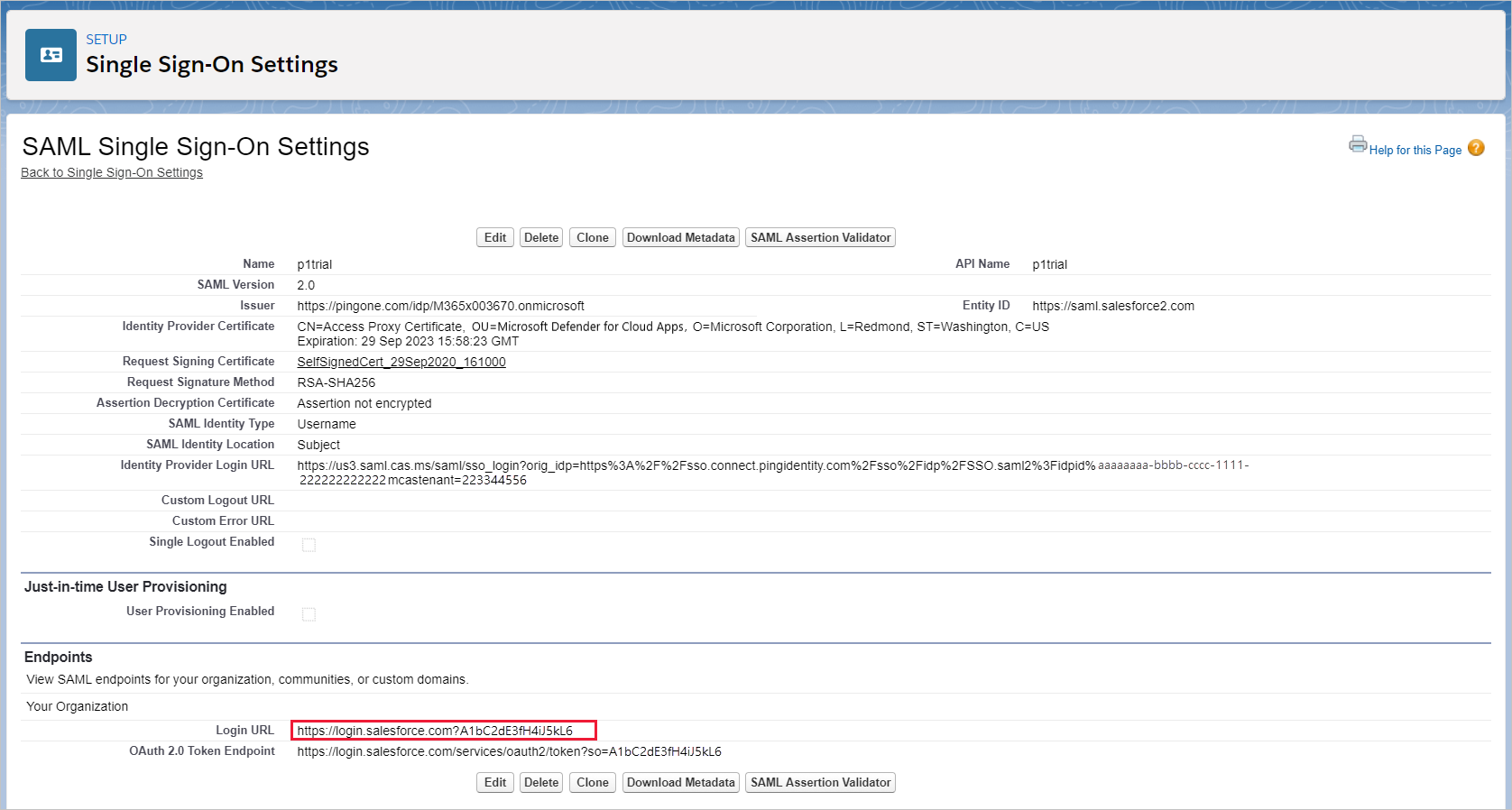This screenshot has height=810, width=1512.
Task: Open the top SAML Assertion Validator
Action: pos(820,237)
